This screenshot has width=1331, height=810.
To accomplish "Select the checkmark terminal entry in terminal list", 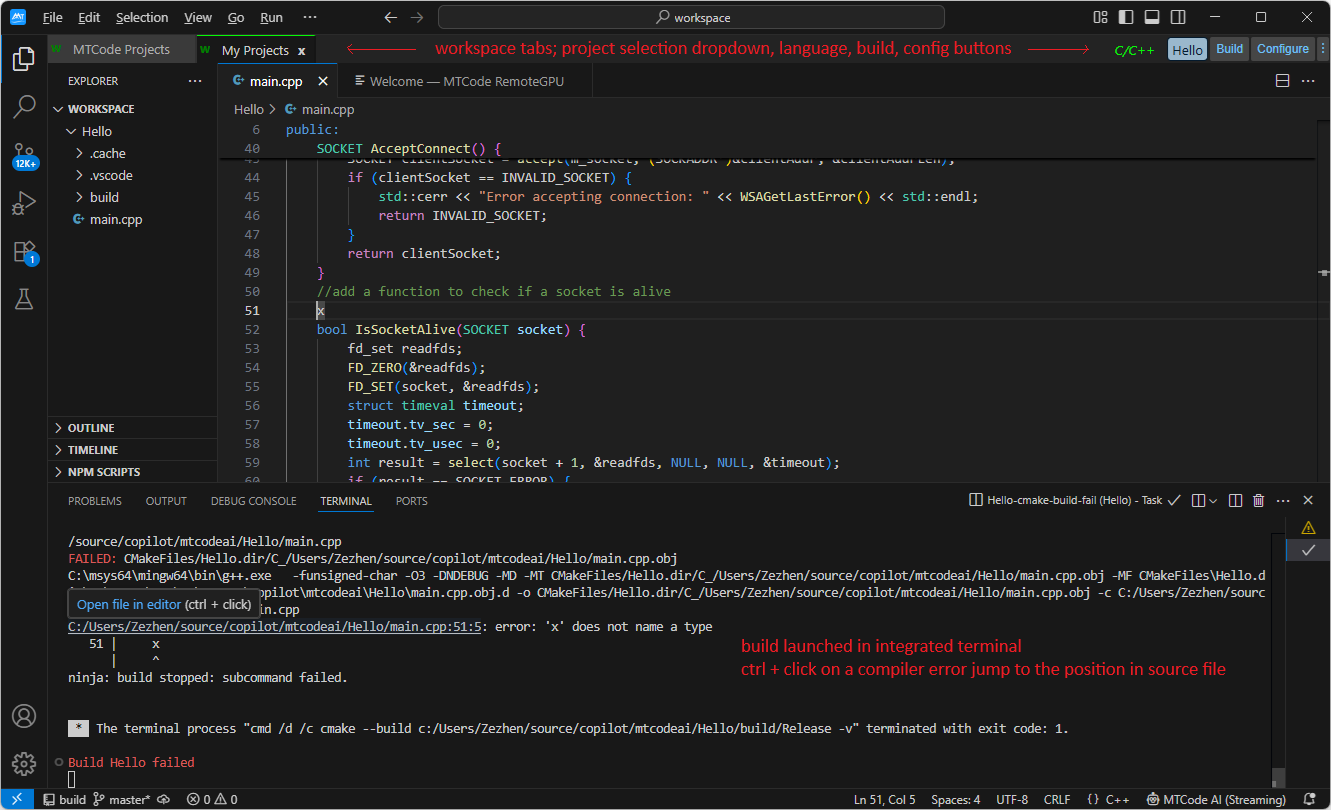I will (x=1308, y=550).
